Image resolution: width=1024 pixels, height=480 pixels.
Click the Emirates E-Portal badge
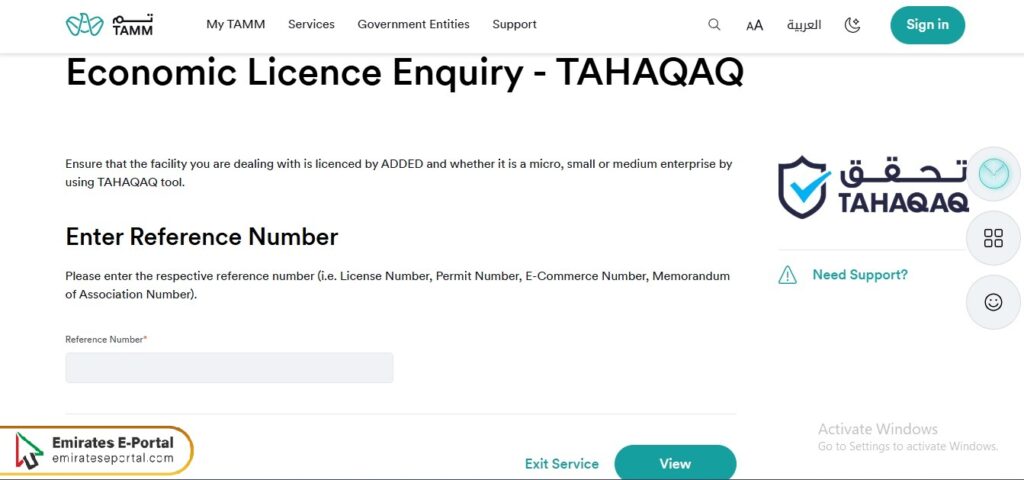tap(96, 450)
